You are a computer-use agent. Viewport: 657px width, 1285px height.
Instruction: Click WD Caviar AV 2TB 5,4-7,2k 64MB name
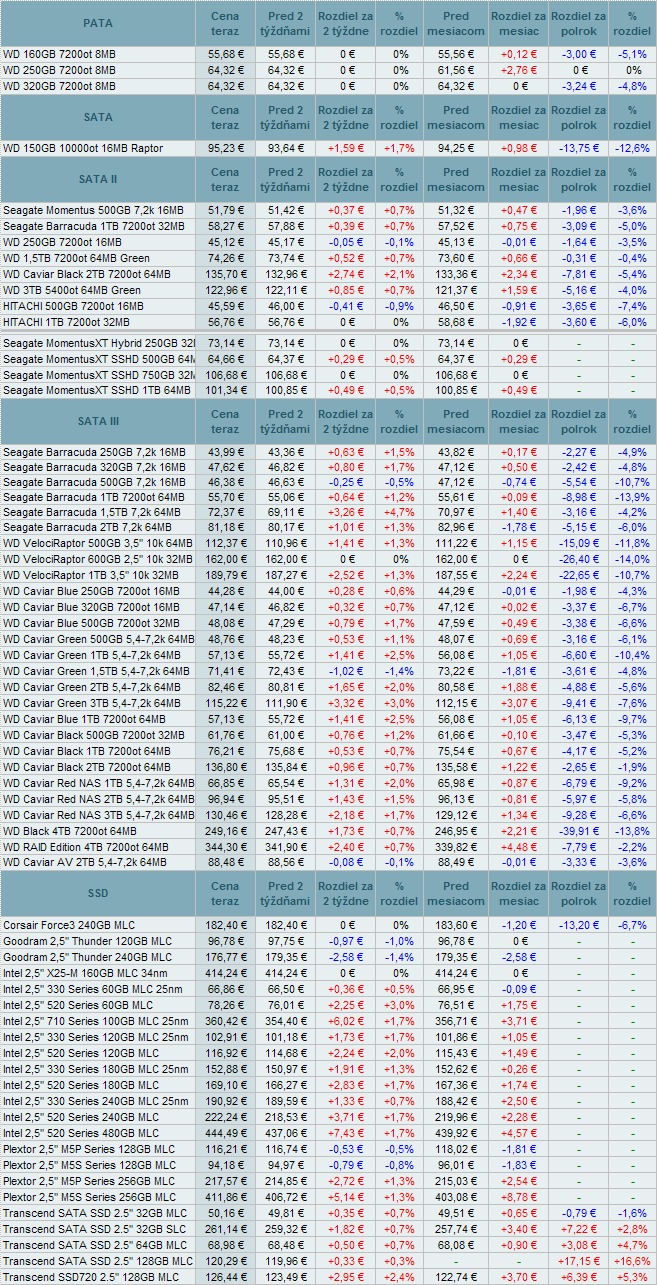point(84,862)
